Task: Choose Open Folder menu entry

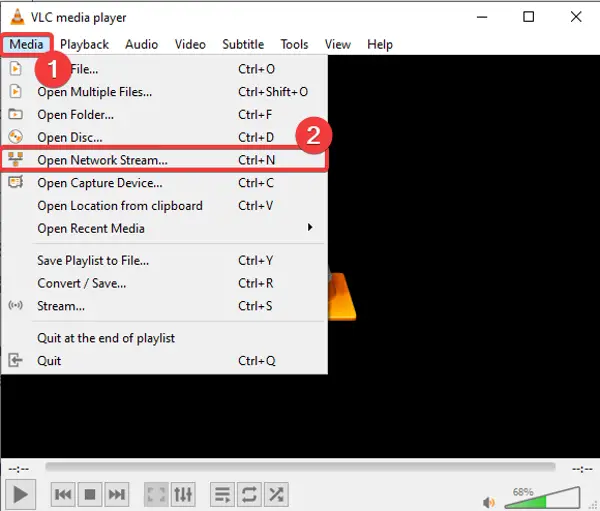Action: (x=165, y=114)
